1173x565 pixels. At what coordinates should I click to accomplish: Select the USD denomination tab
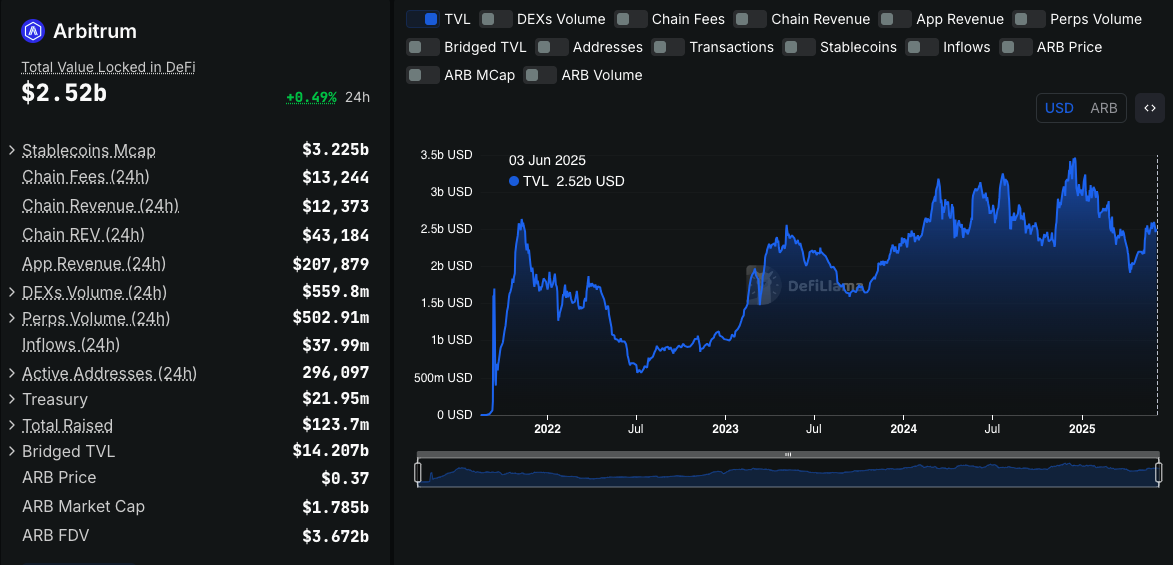coord(1059,108)
